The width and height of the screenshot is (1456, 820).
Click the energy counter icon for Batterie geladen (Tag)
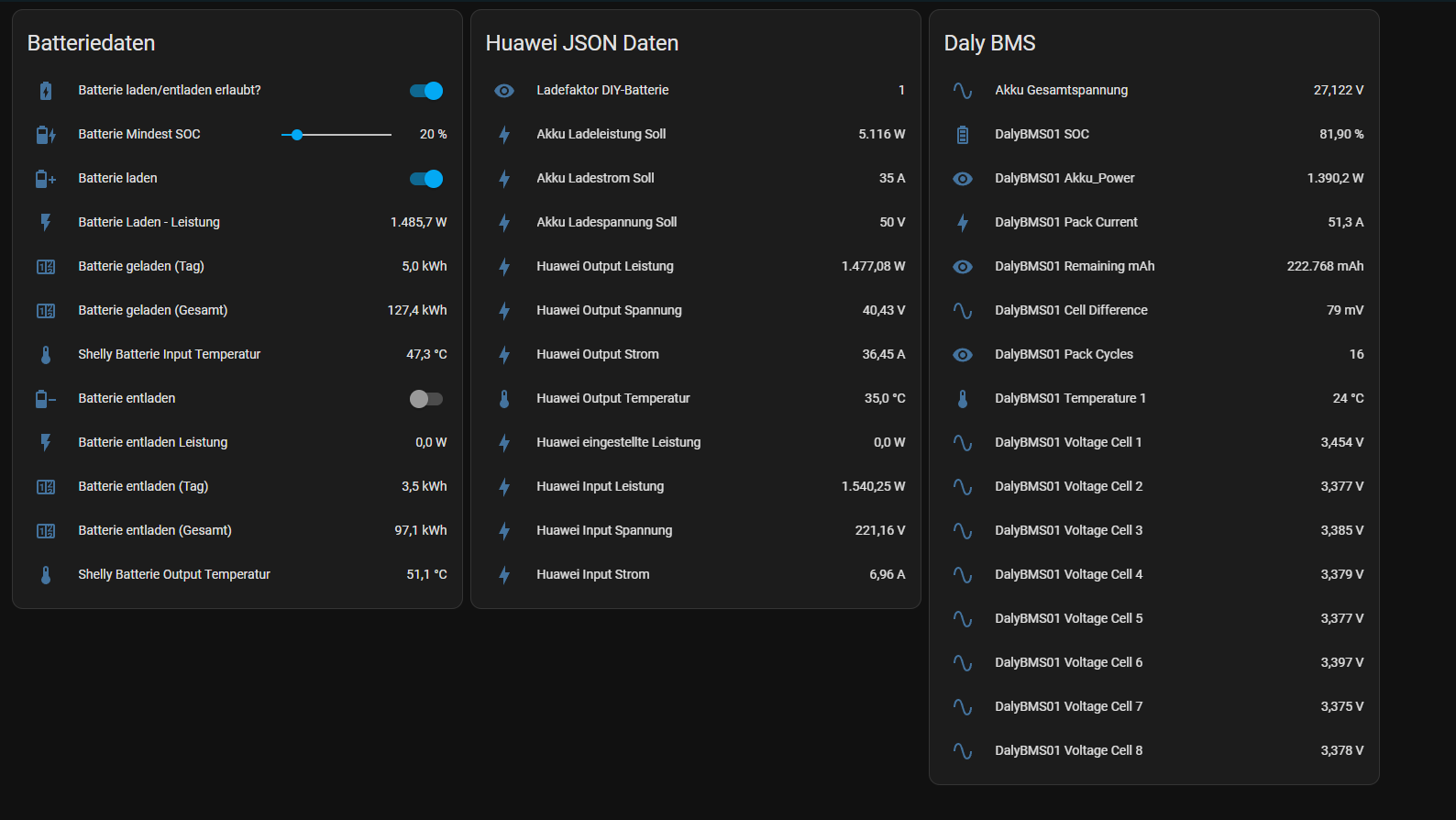coord(46,267)
